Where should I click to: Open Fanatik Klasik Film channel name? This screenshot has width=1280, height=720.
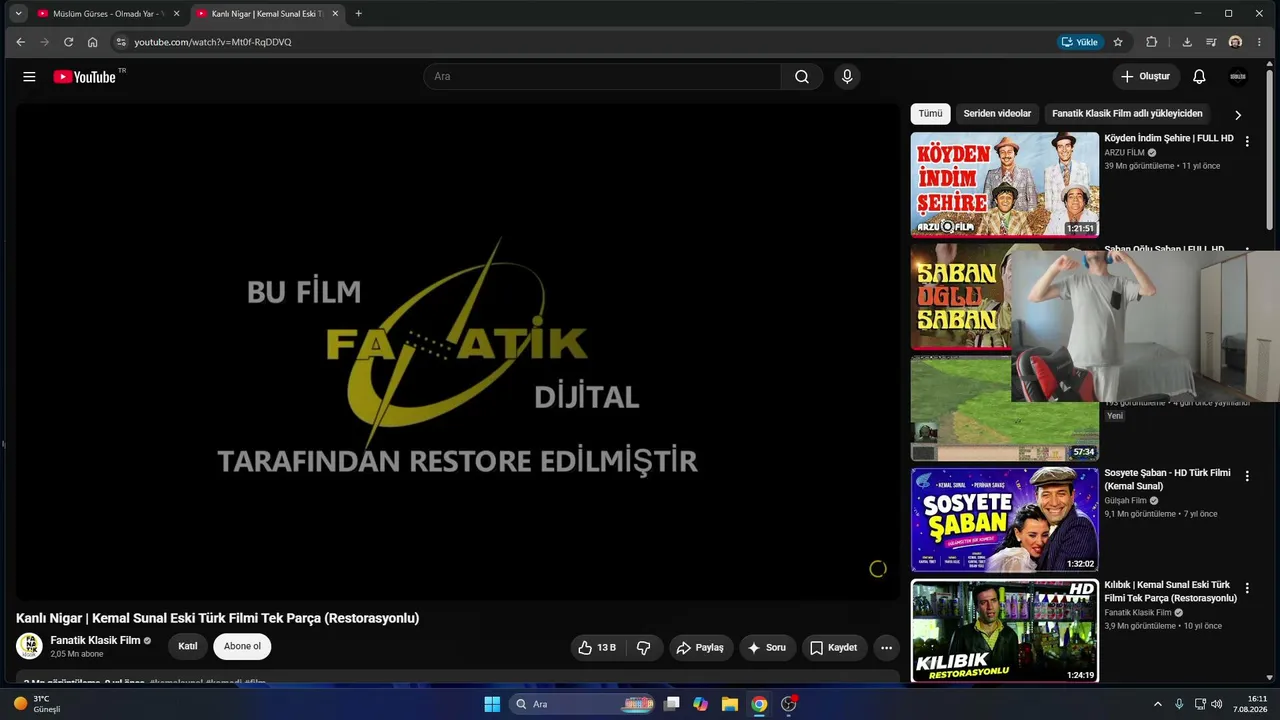[96, 640]
